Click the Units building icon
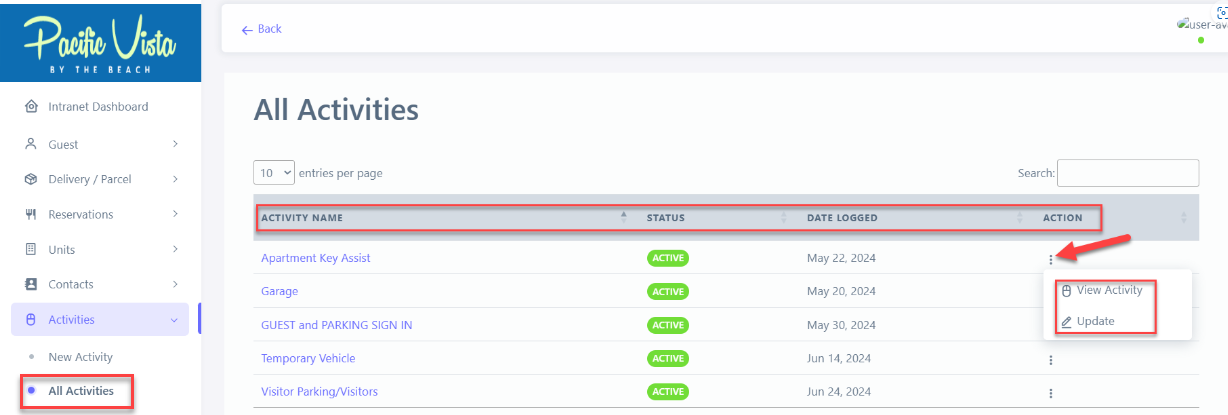 click(x=31, y=249)
